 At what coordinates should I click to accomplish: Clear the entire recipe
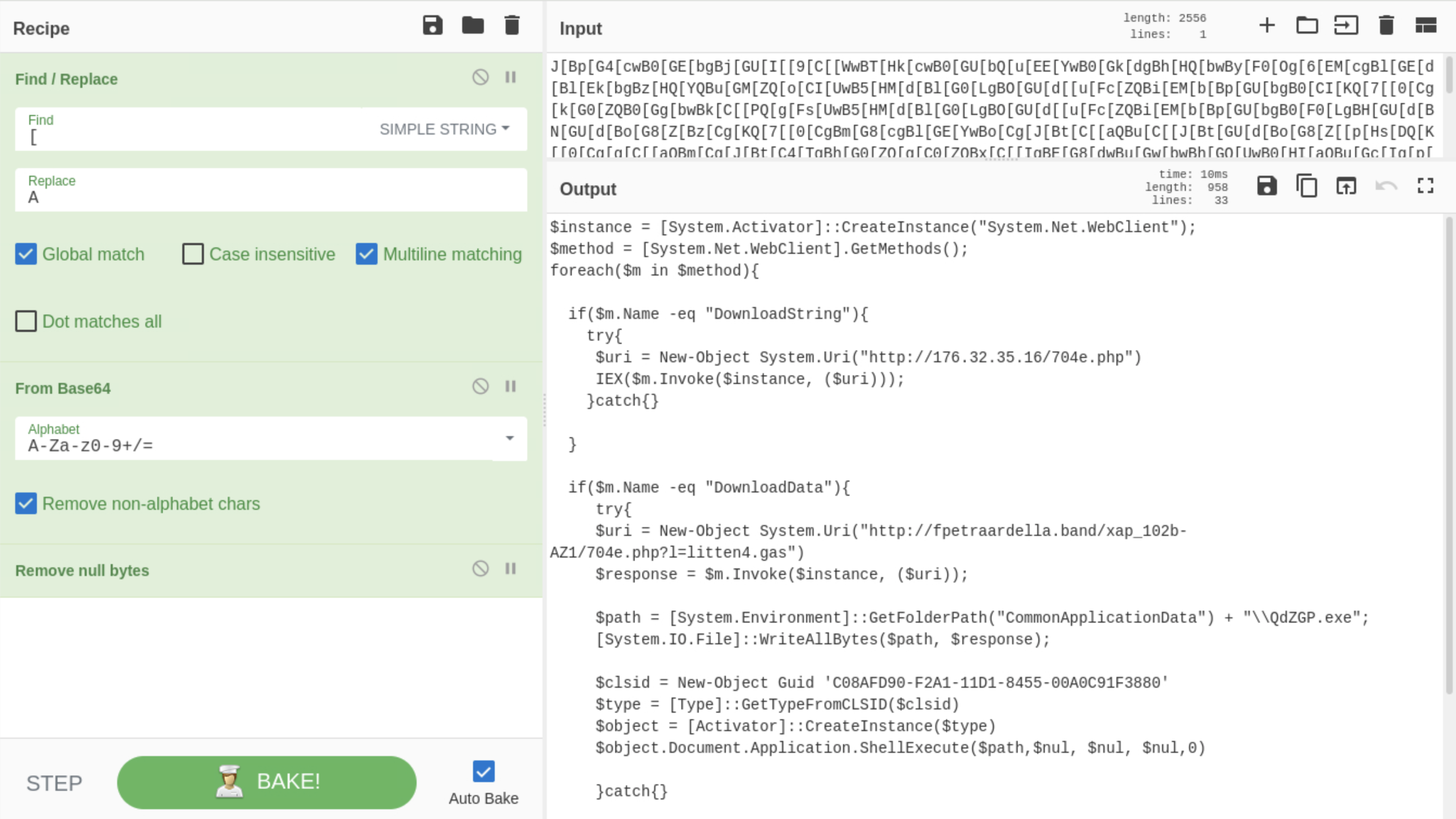pos(512,25)
